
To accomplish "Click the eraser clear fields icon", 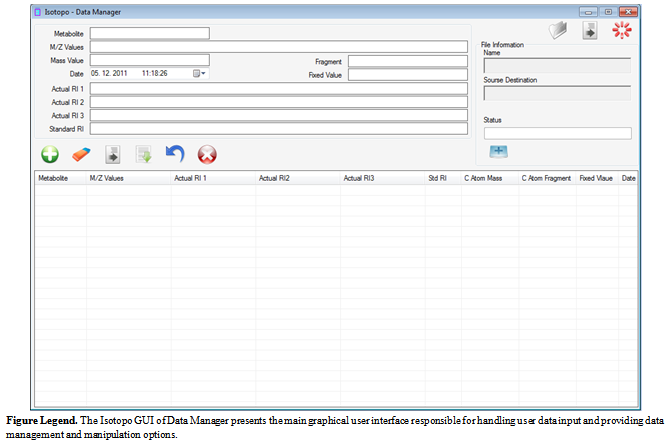I will pyautogui.click(x=81, y=154).
